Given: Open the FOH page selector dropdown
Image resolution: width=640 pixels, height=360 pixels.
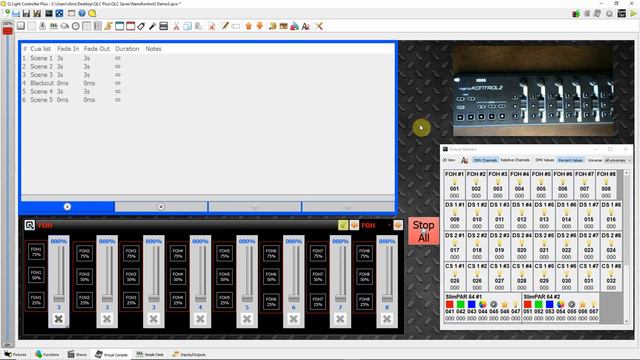Looking at the screenshot, I should coord(376,225).
